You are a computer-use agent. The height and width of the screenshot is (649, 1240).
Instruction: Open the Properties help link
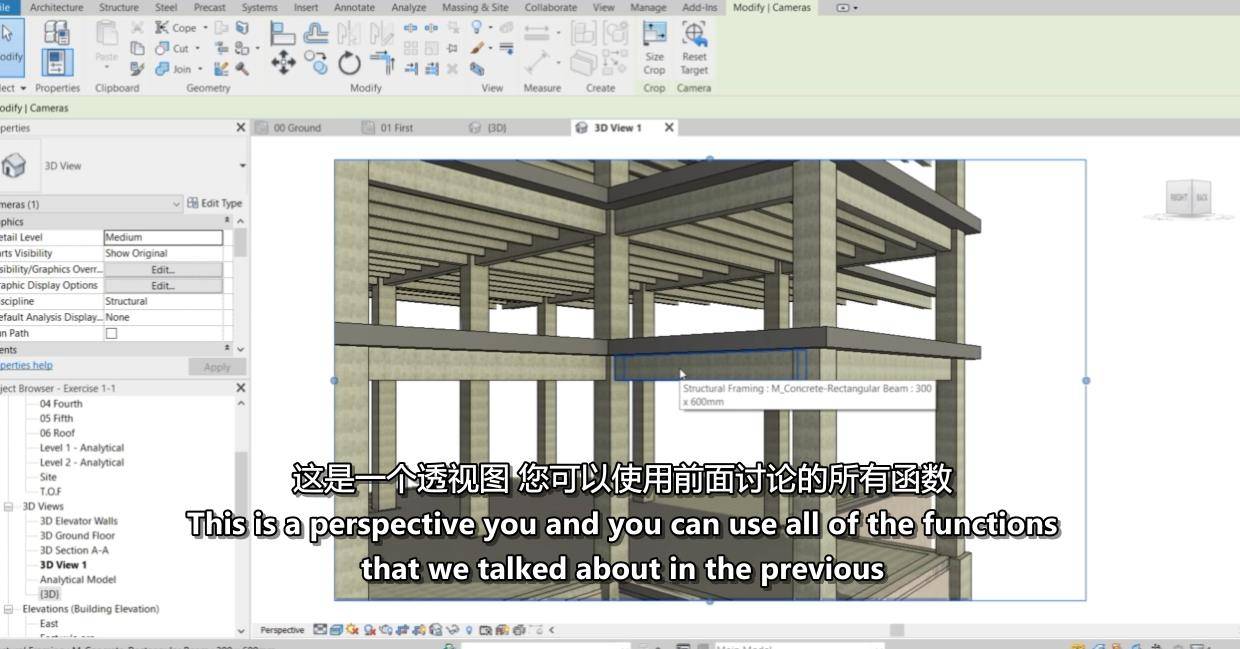26,366
